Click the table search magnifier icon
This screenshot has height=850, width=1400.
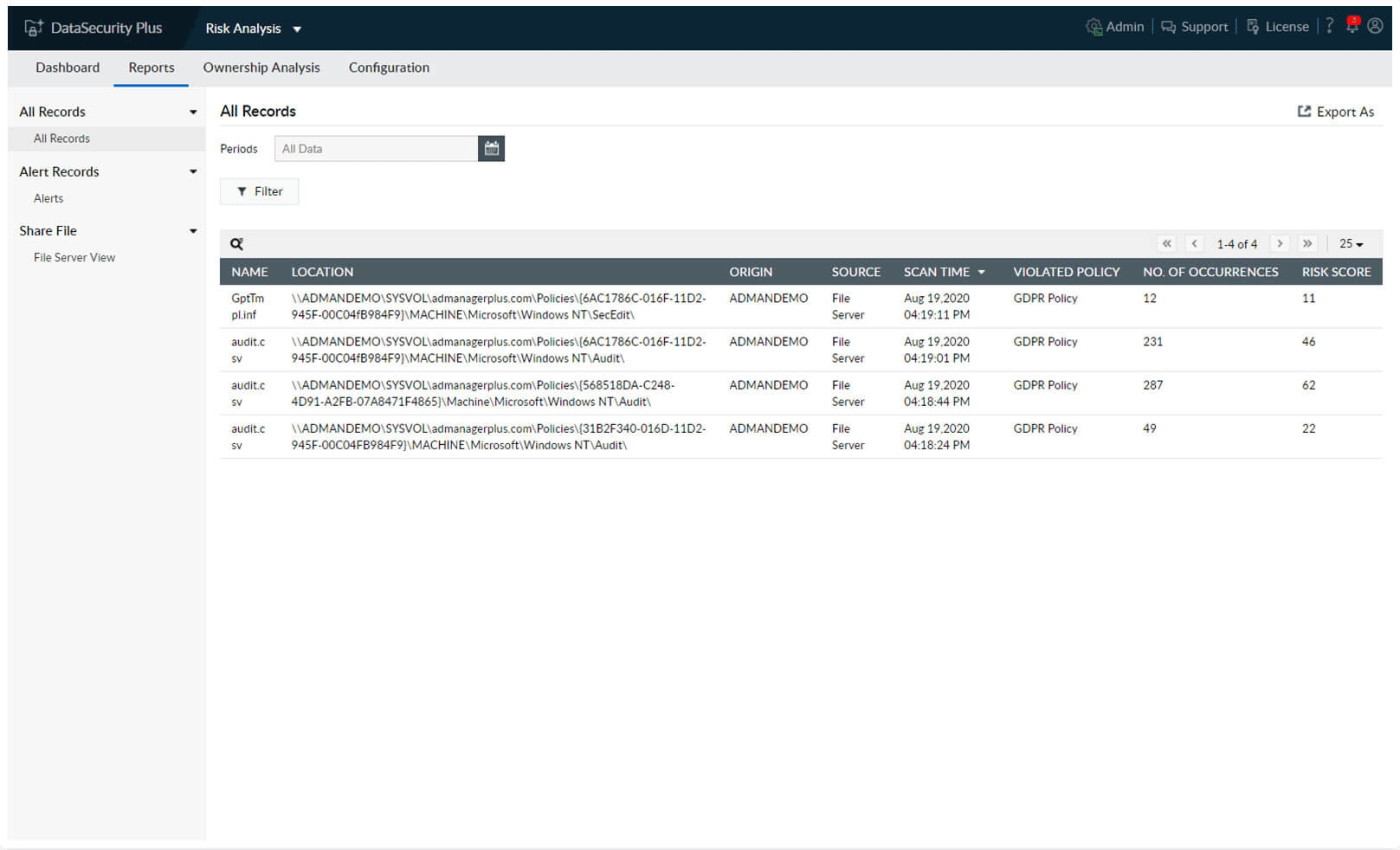coord(236,244)
